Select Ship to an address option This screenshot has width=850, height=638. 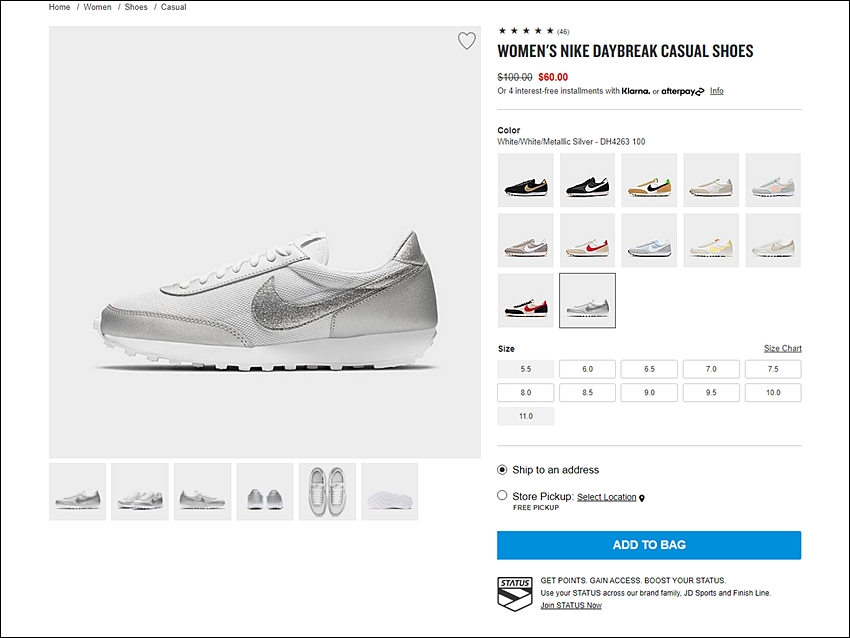point(502,470)
